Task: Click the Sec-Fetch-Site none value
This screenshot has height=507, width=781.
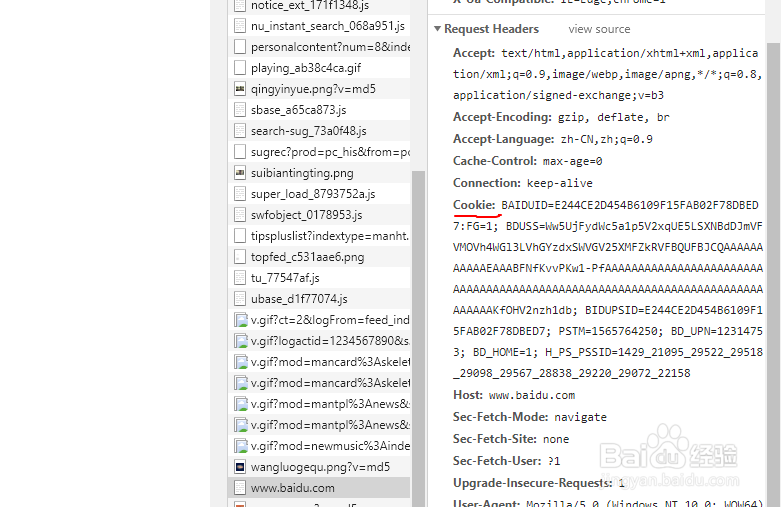Action: (x=556, y=439)
